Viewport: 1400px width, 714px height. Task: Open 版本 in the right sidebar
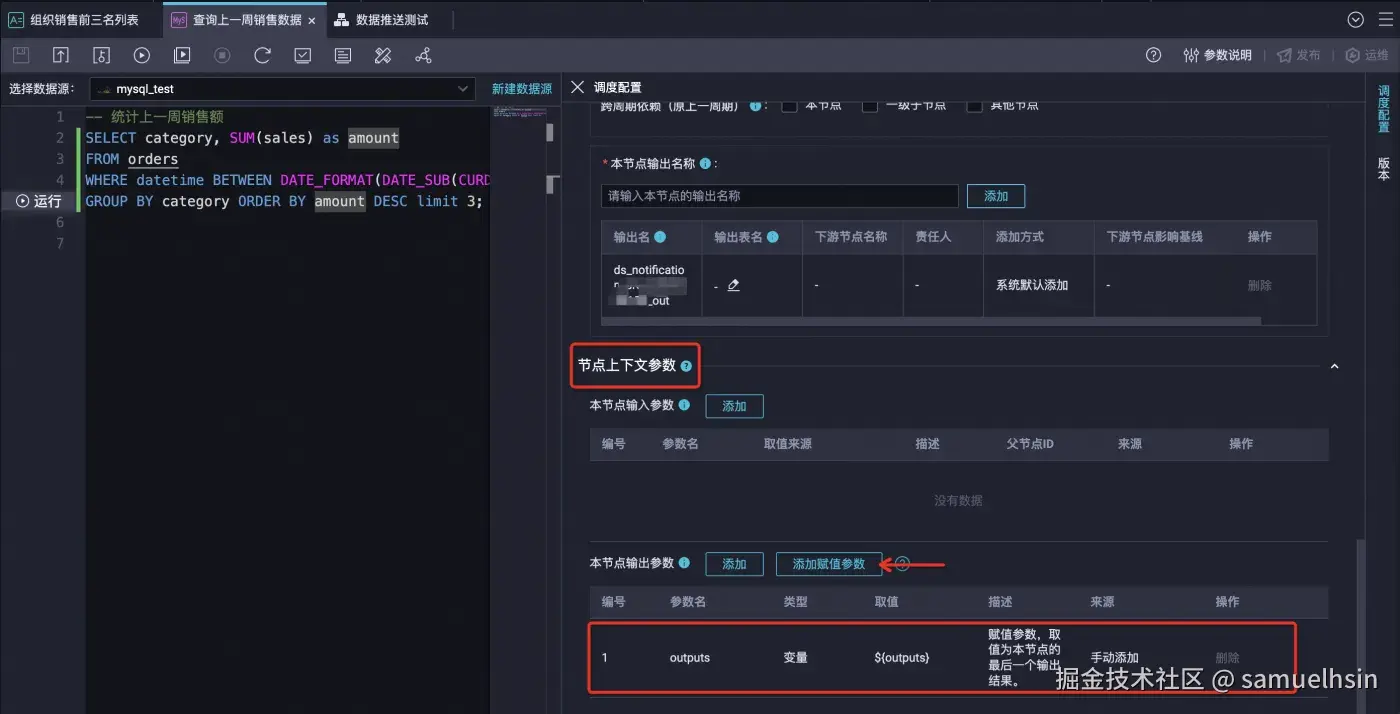[x=1384, y=168]
